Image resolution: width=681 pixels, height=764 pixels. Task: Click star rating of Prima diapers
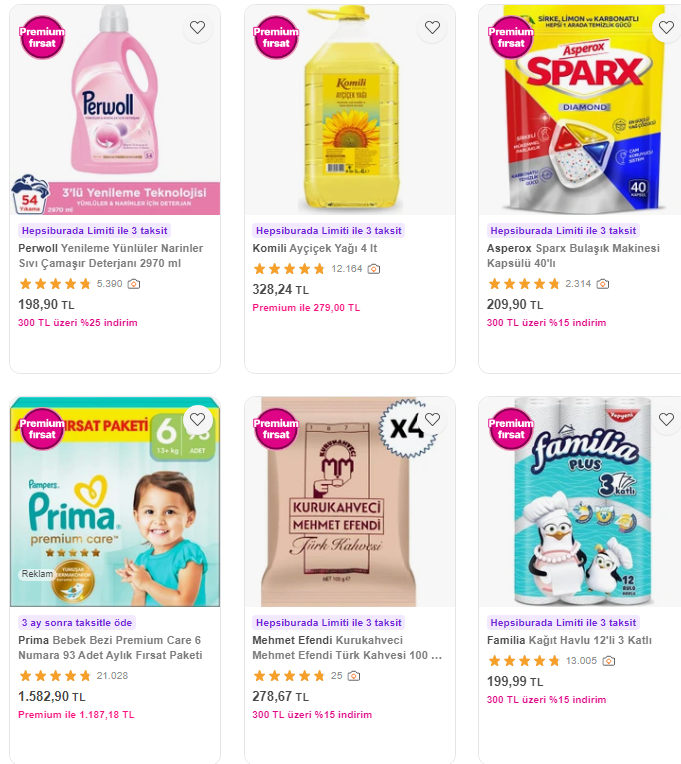coord(55,676)
